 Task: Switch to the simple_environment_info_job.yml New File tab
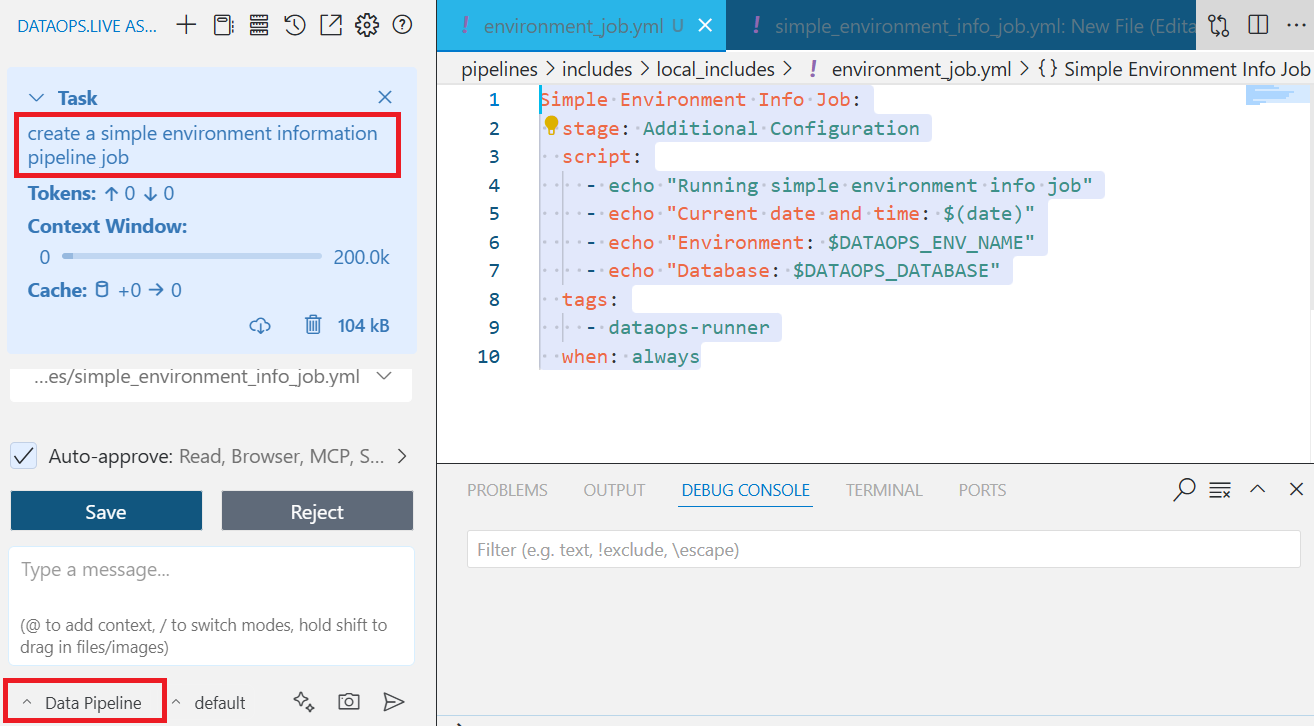tap(961, 26)
